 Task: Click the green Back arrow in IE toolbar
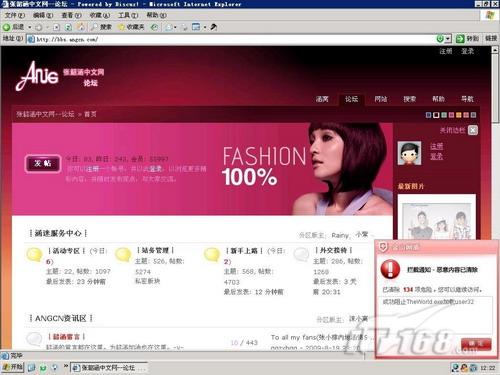pyautogui.click(x=6, y=27)
